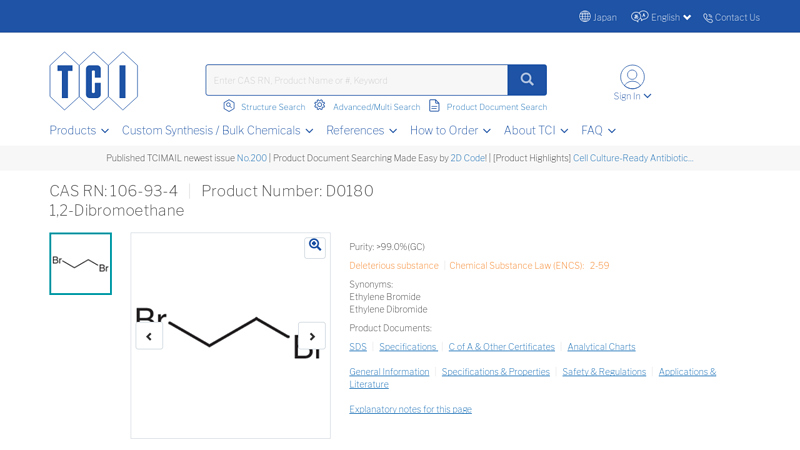800x450 pixels.
Task: Click the Advanced/Multi Search gear icon
Action: click(319, 105)
